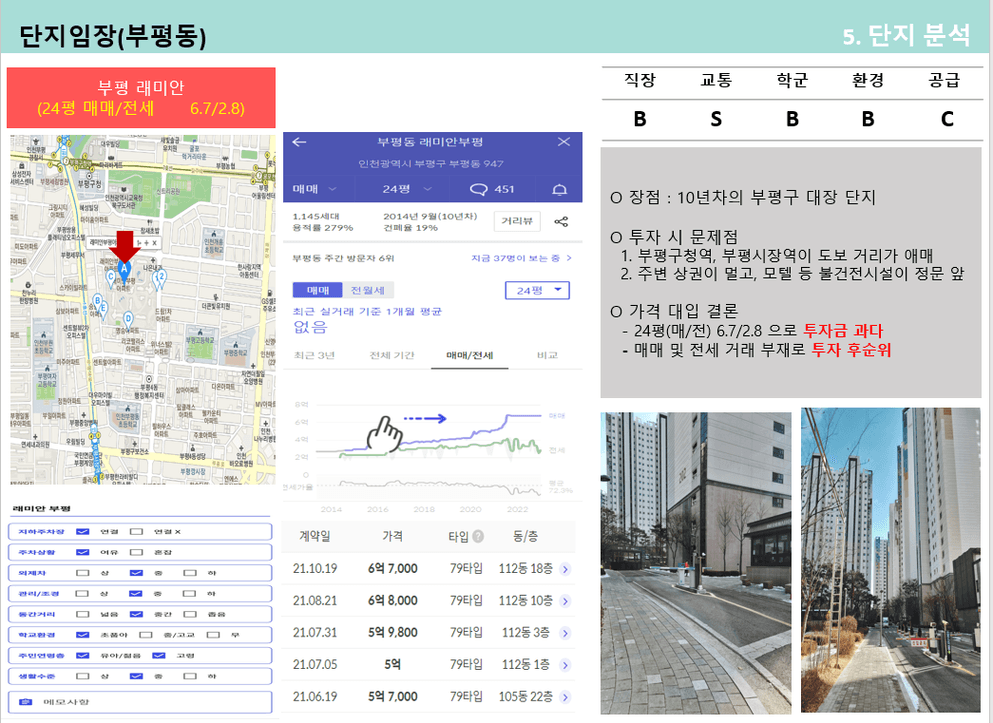Check the 생활수준 하 checkbox

click(x=189, y=676)
